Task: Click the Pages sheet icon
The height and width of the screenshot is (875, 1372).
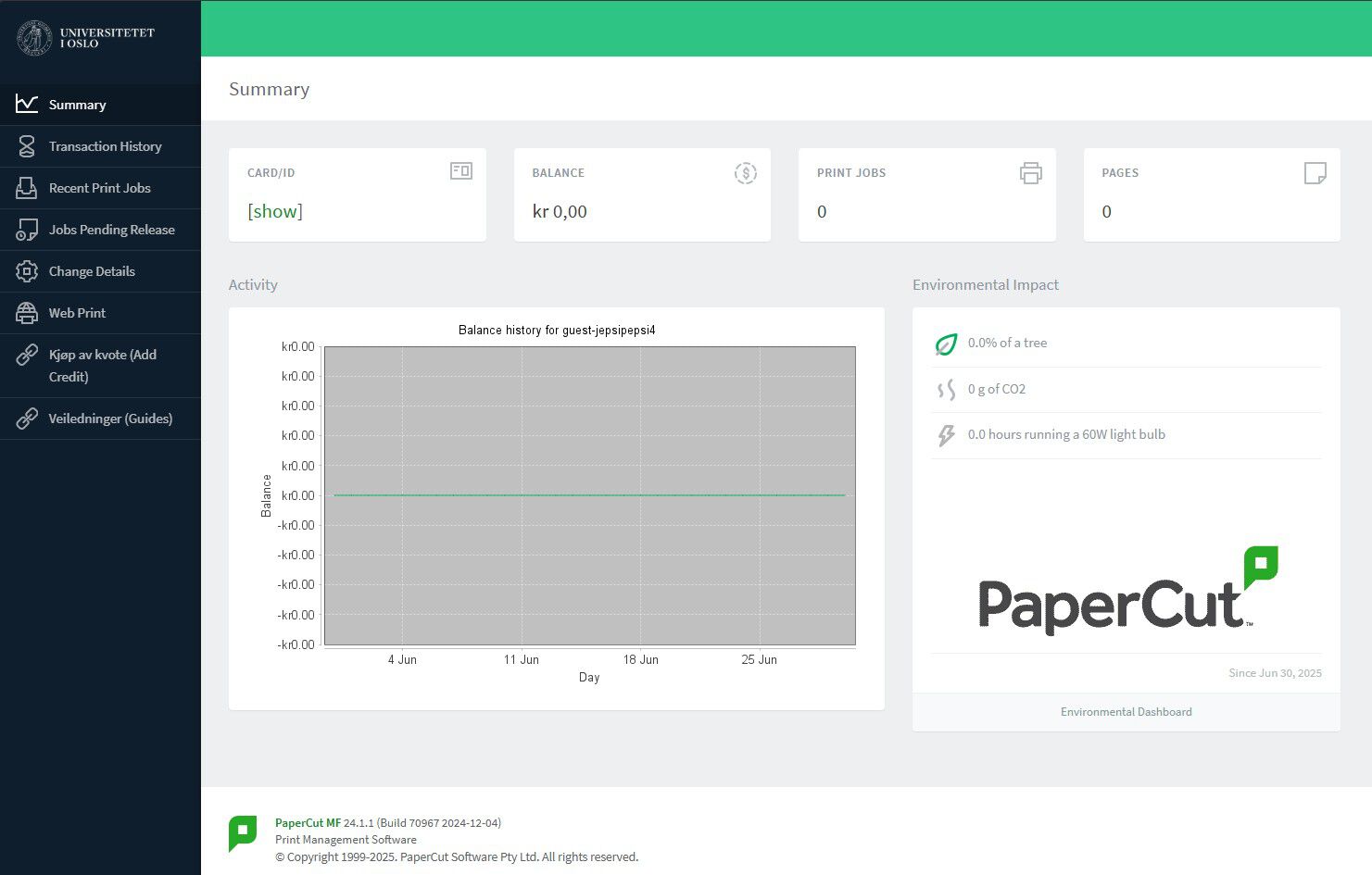Action: pos(1315,173)
